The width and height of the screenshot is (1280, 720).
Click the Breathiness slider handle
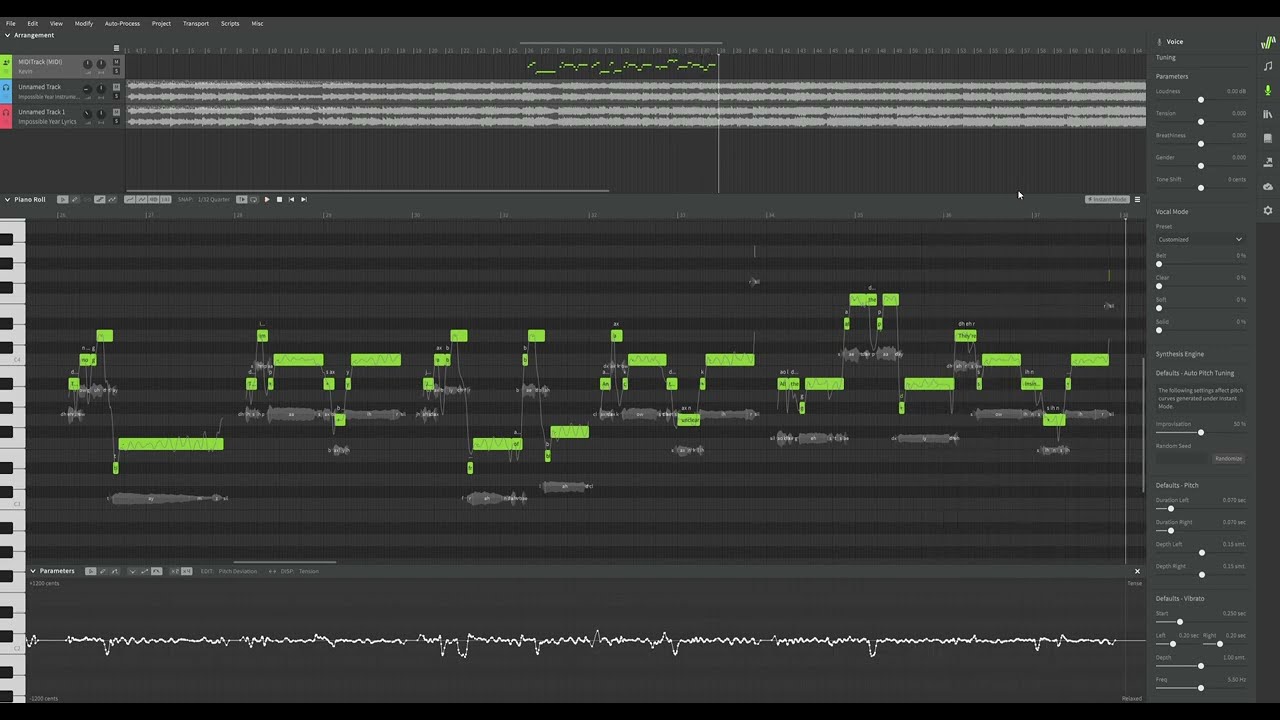[x=1201, y=144]
